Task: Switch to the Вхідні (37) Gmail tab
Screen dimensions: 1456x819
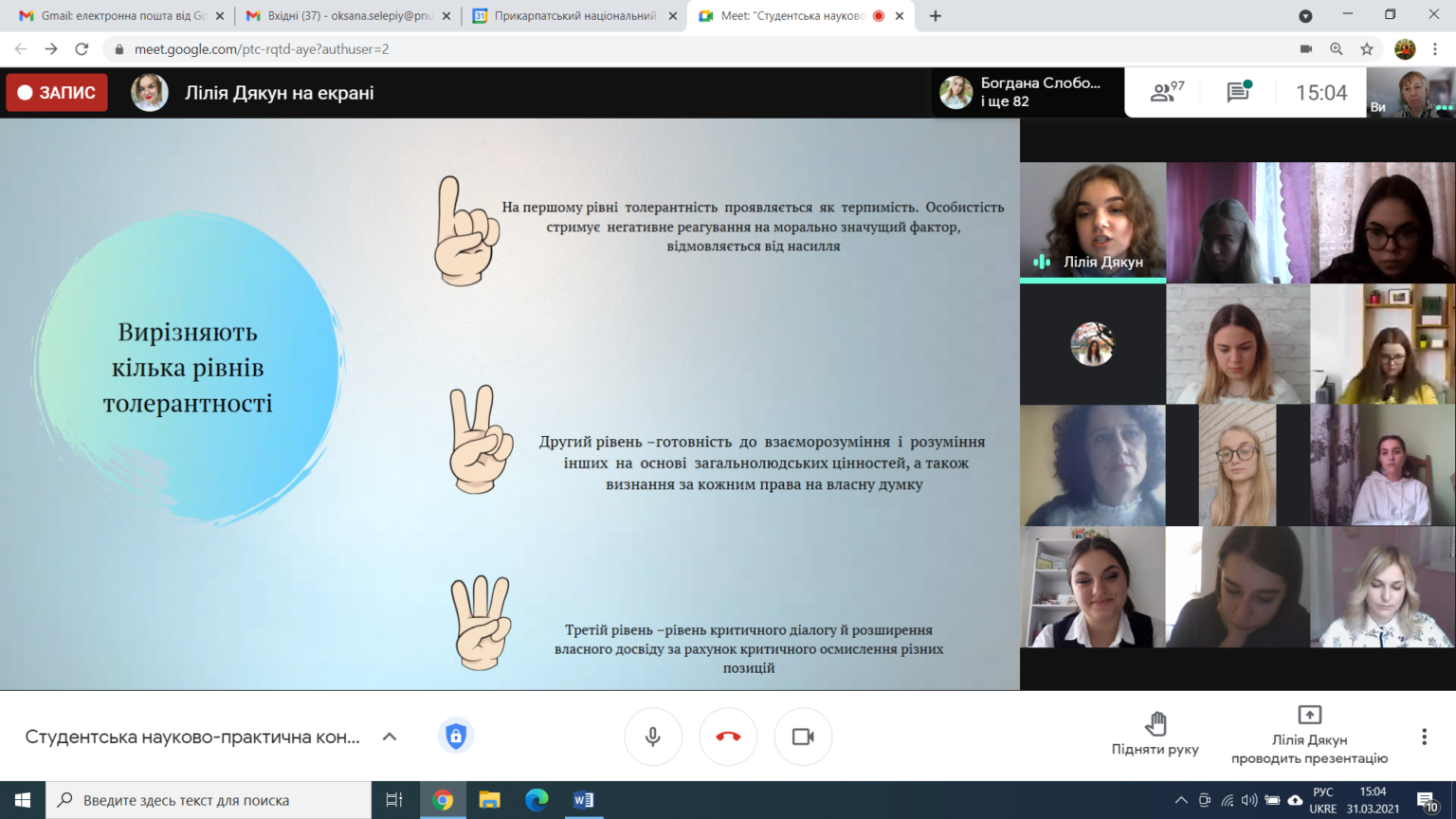Action: coord(344,16)
